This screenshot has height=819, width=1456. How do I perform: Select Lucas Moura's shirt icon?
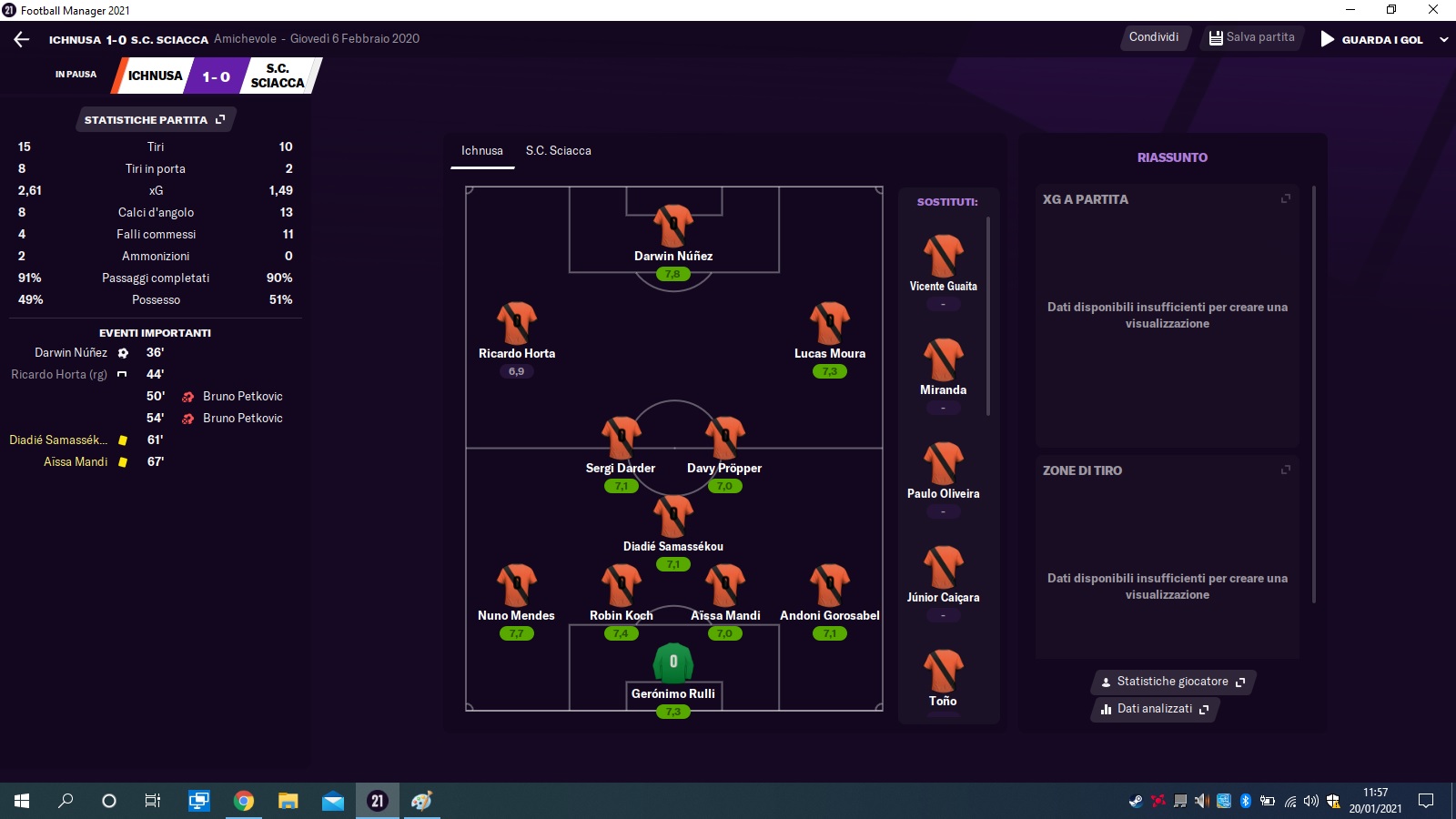(830, 323)
